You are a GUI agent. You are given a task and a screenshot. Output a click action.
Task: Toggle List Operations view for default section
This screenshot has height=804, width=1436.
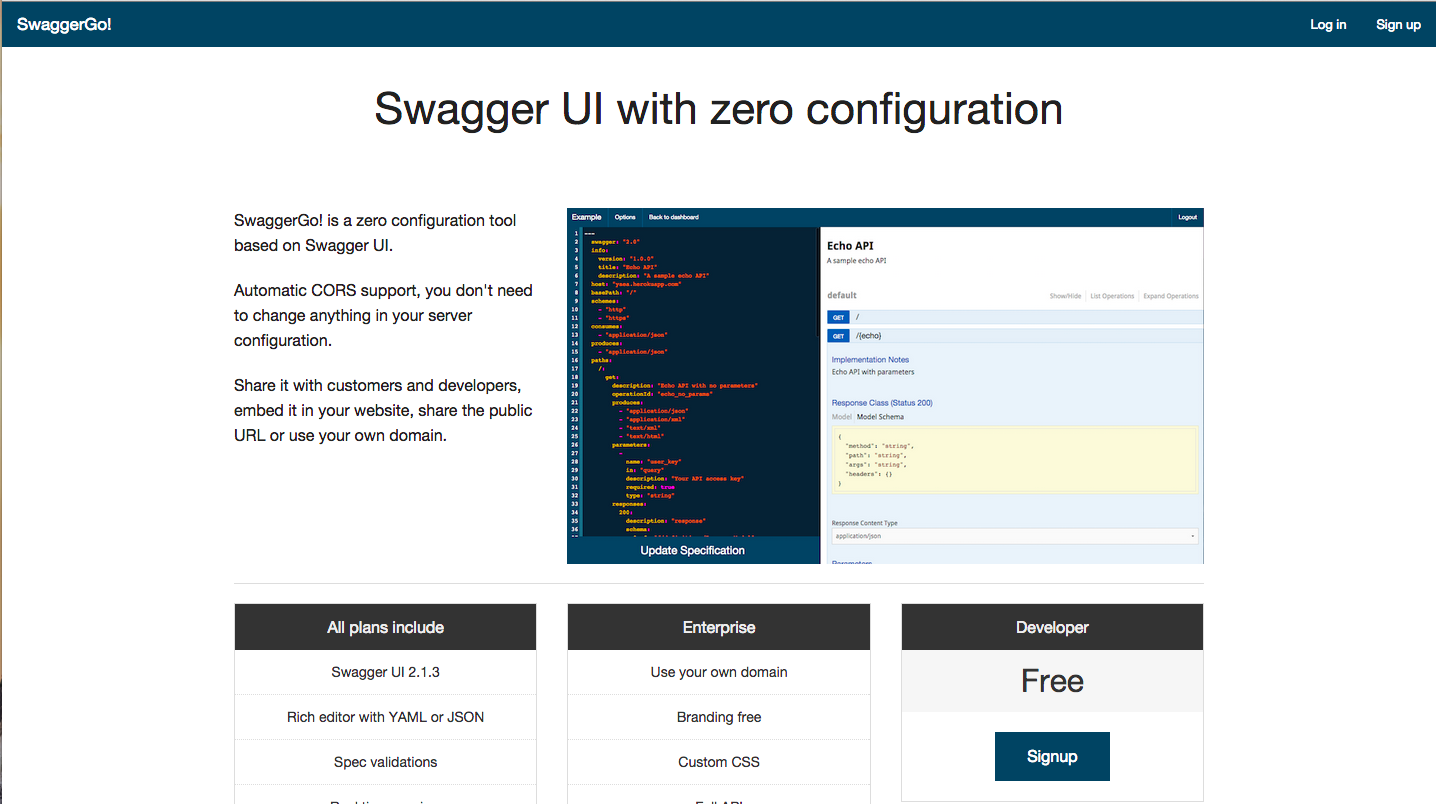click(x=1112, y=296)
